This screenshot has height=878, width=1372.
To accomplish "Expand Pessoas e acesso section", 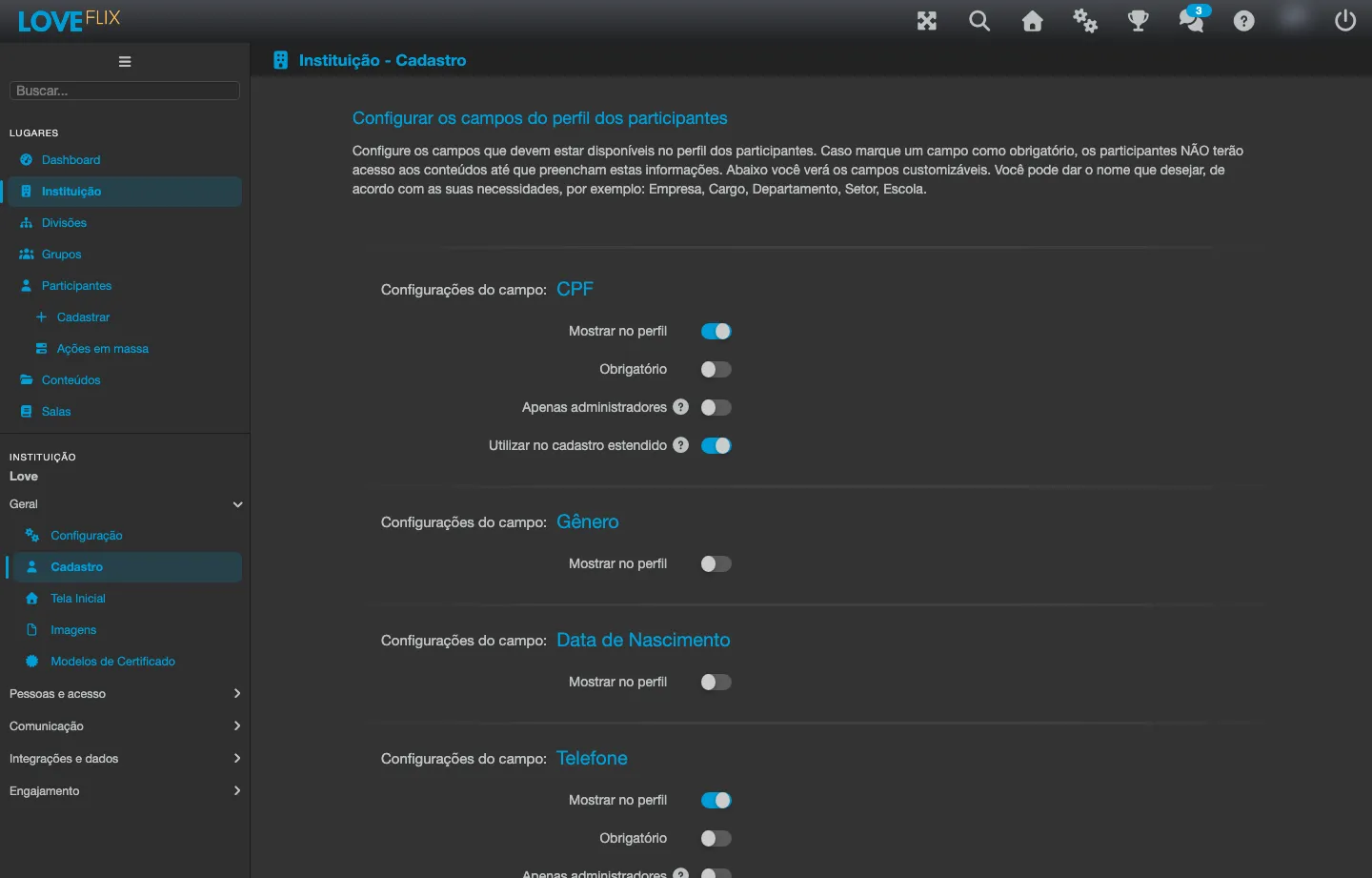I will coord(125,694).
